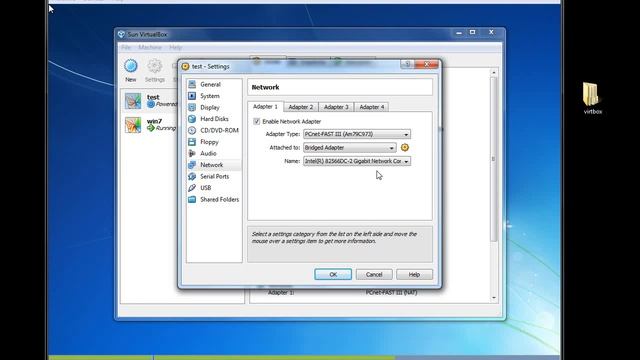This screenshot has height=360, width=640.
Task: Select the General settings category
Action: 214,84
